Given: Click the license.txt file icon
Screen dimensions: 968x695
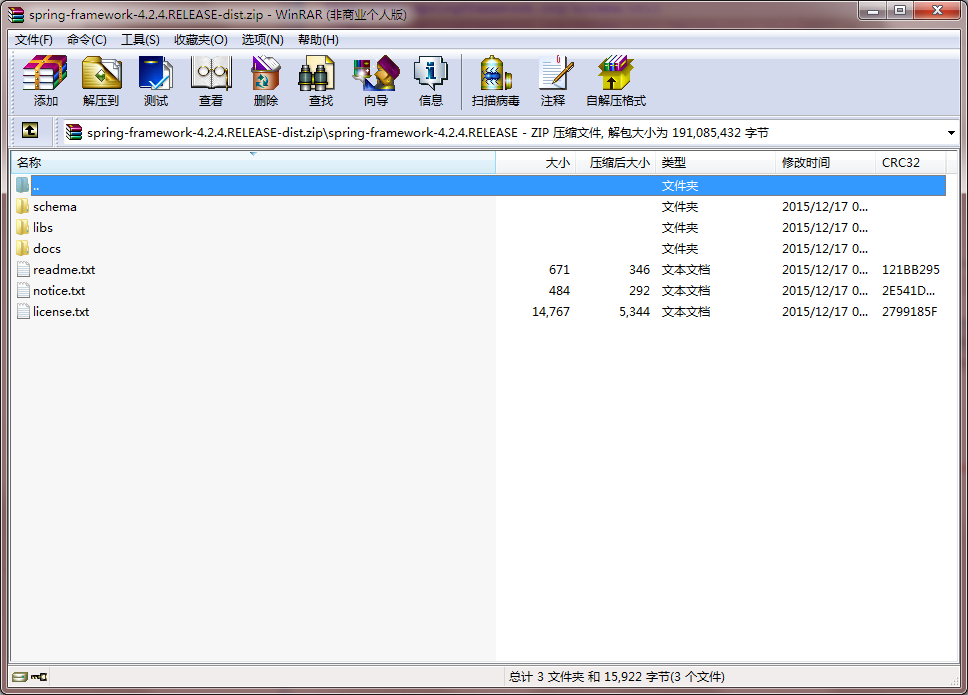Looking at the screenshot, I should tap(23, 311).
